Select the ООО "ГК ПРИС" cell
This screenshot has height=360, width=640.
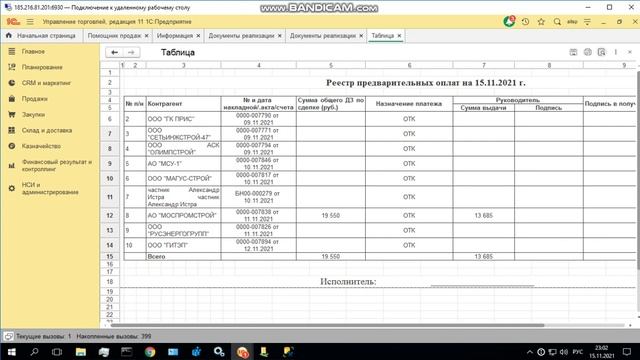click(183, 119)
